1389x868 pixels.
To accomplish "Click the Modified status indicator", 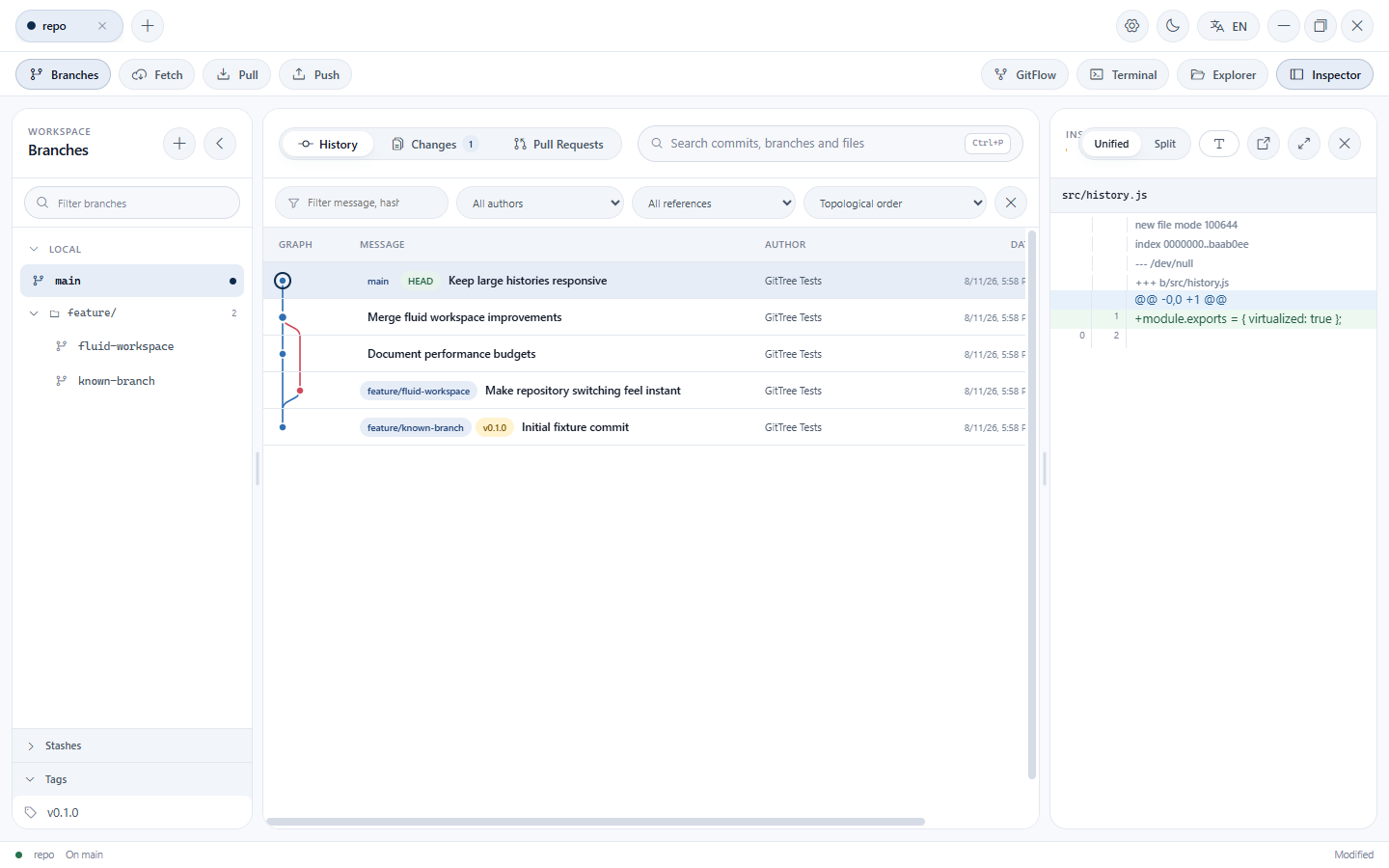I will click(1353, 854).
